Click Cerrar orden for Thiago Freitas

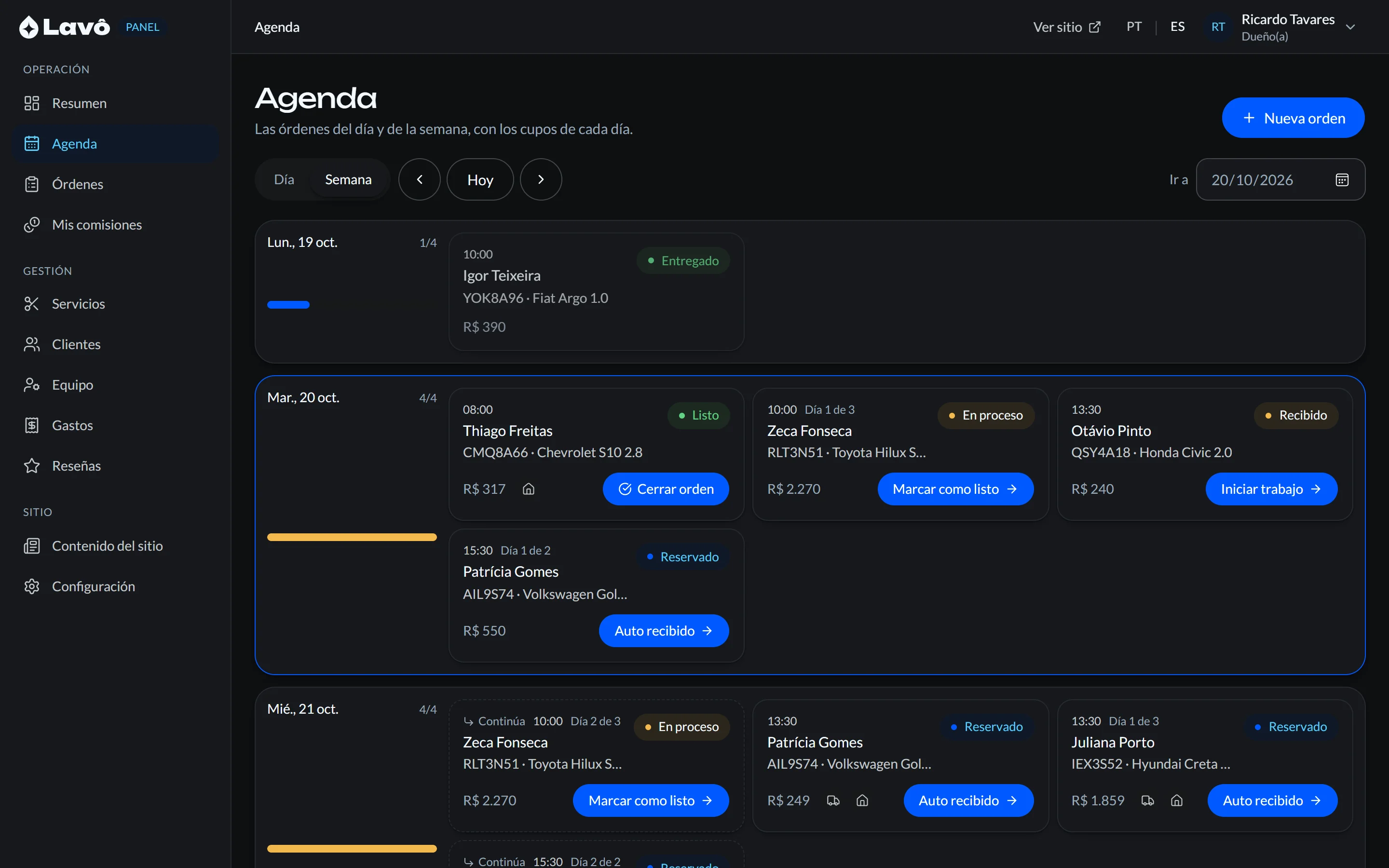[x=666, y=489]
